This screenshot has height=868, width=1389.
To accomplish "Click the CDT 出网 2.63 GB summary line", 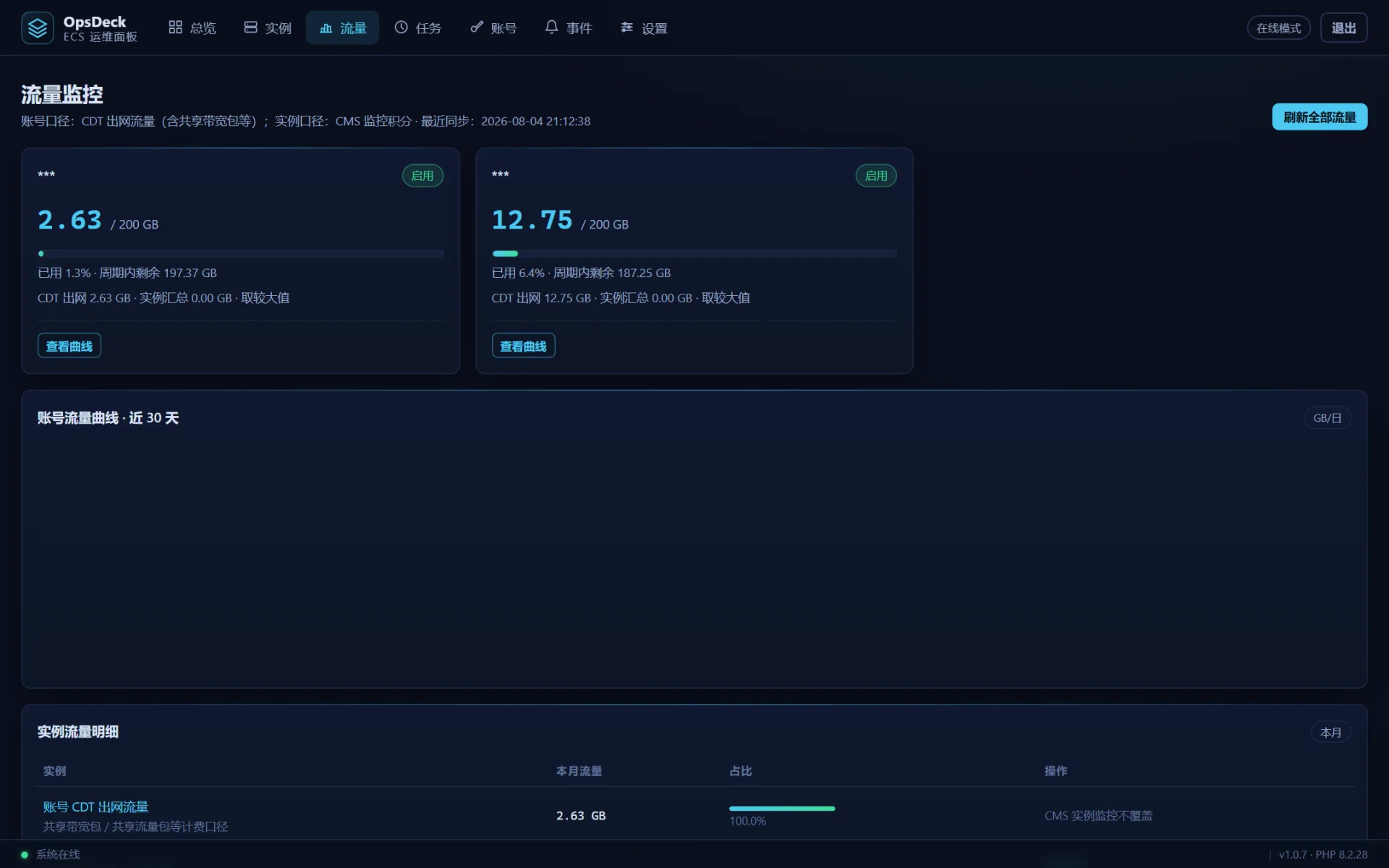I will point(163,298).
